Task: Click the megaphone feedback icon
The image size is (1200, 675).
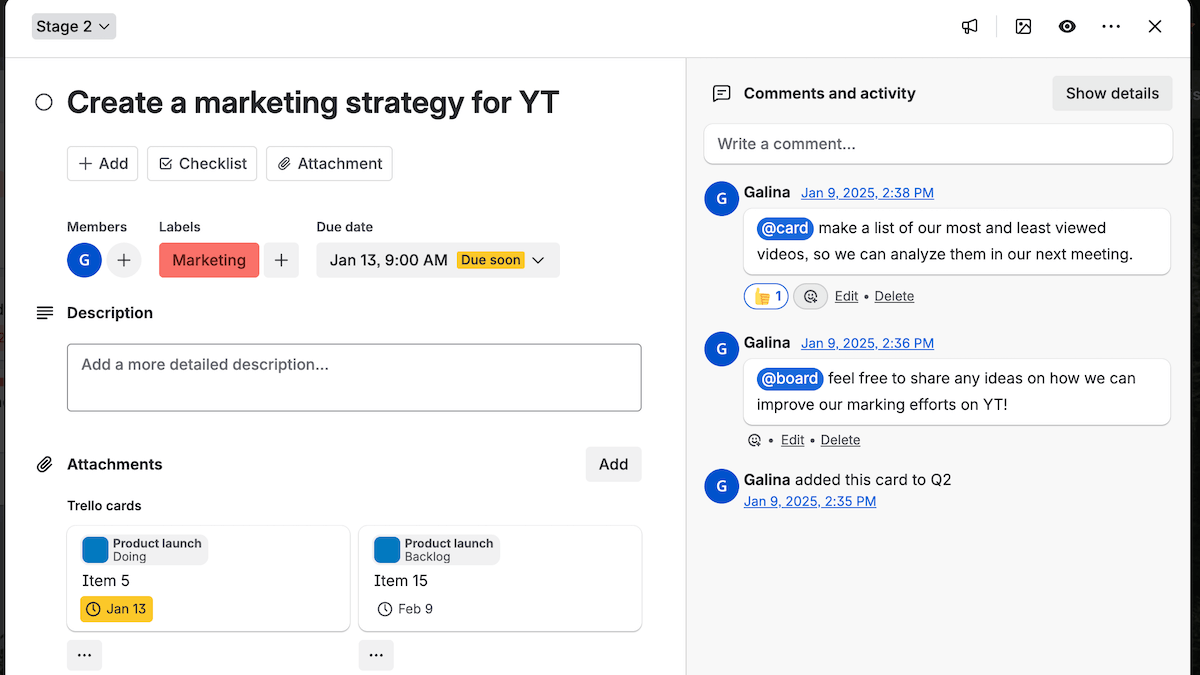Action: click(x=969, y=26)
